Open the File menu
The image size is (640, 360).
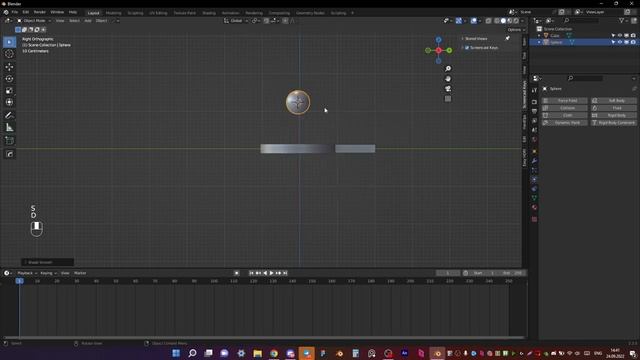click(15, 12)
